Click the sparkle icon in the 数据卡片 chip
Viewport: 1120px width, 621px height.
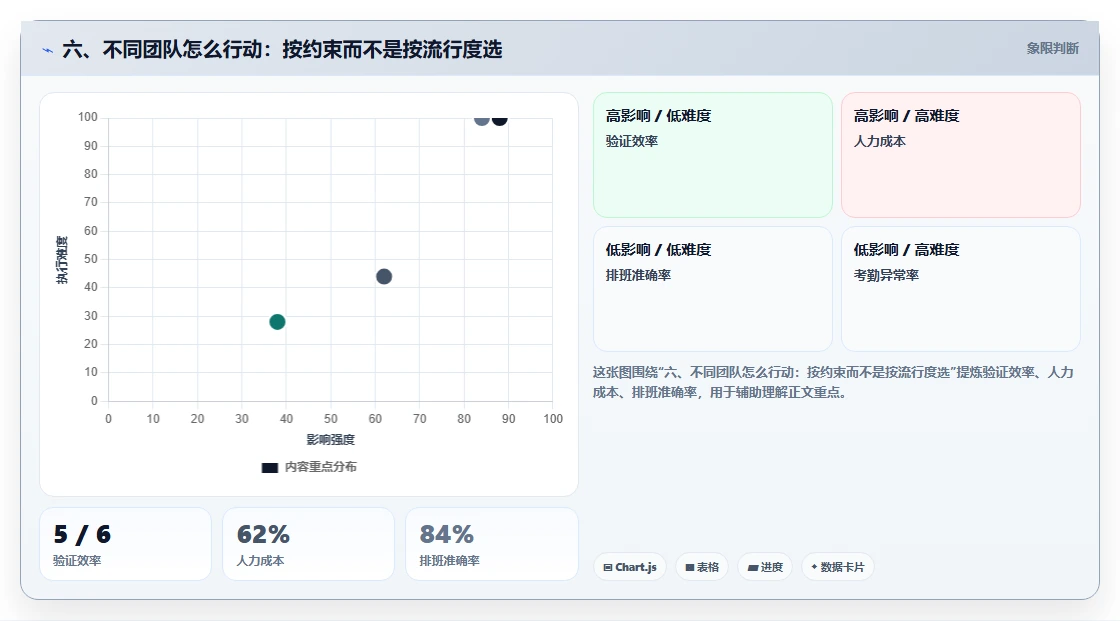click(x=814, y=567)
